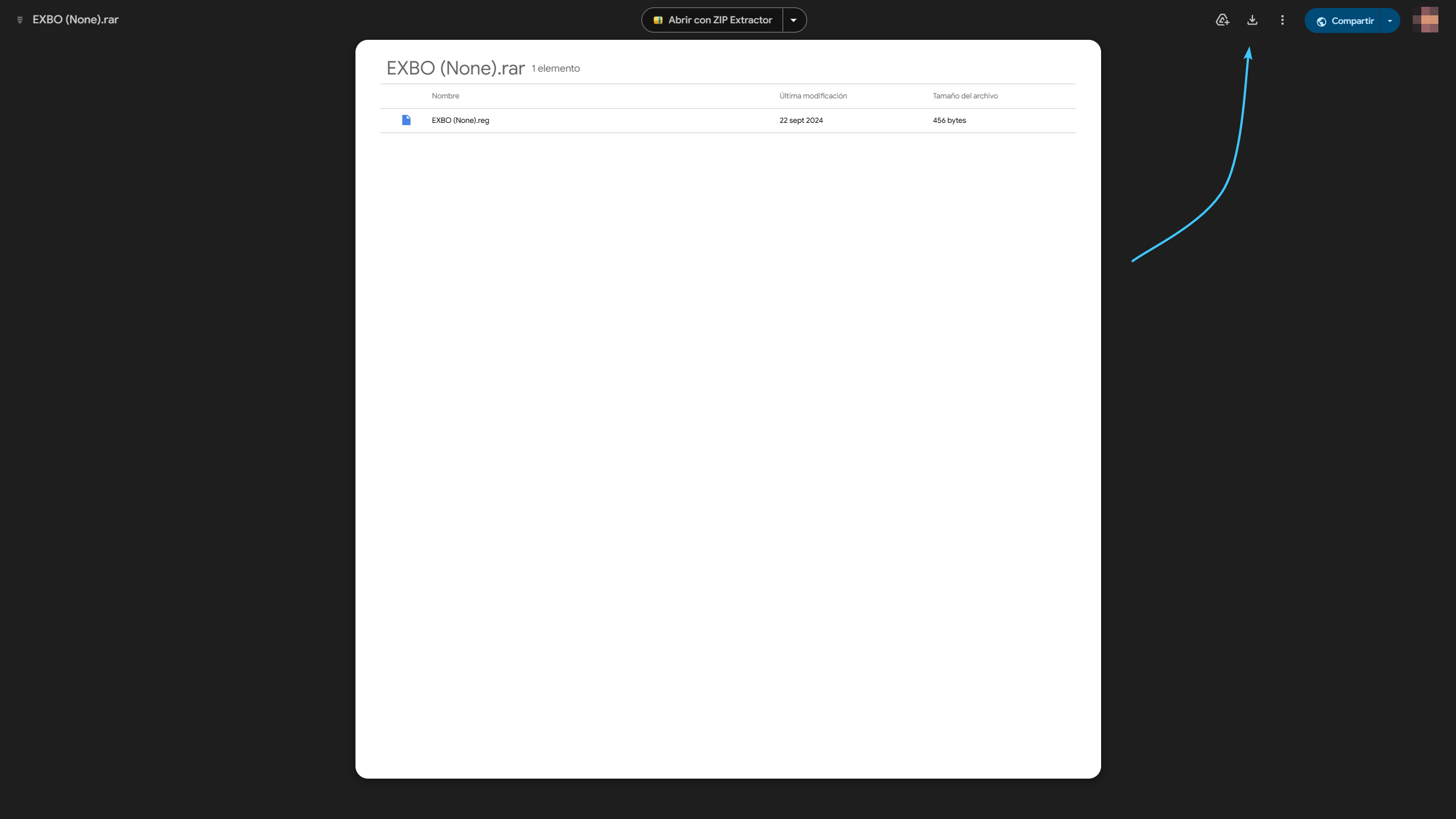Image resolution: width=1456 pixels, height=819 pixels.
Task: Click the EXBO (None).rar title in top bar
Action: pyautogui.click(x=76, y=20)
